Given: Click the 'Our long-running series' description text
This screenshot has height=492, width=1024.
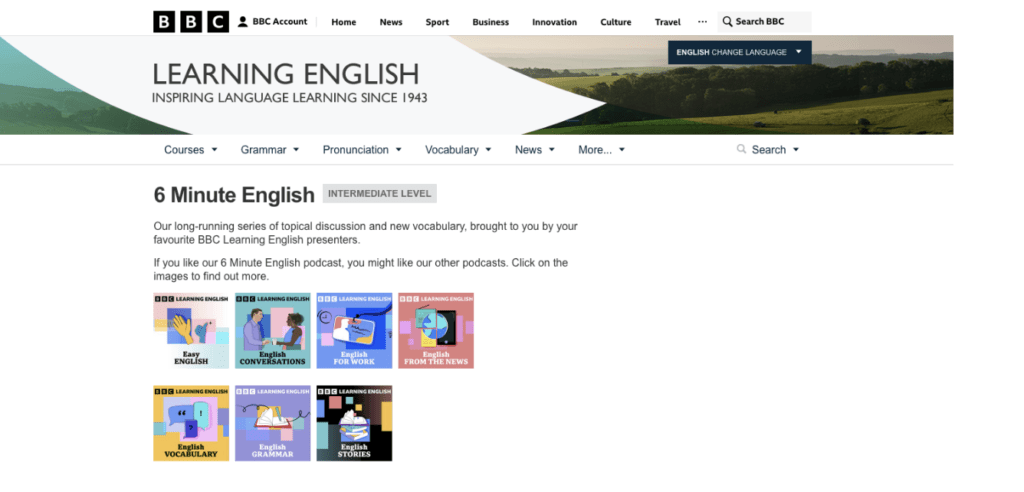Looking at the screenshot, I should pyautogui.click(x=366, y=233).
